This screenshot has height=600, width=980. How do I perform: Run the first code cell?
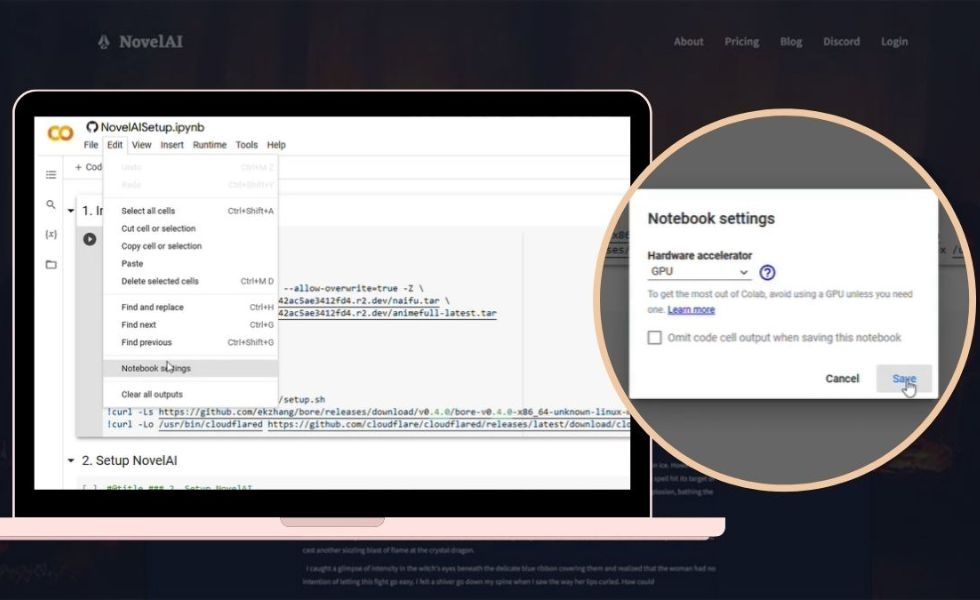[x=90, y=239]
